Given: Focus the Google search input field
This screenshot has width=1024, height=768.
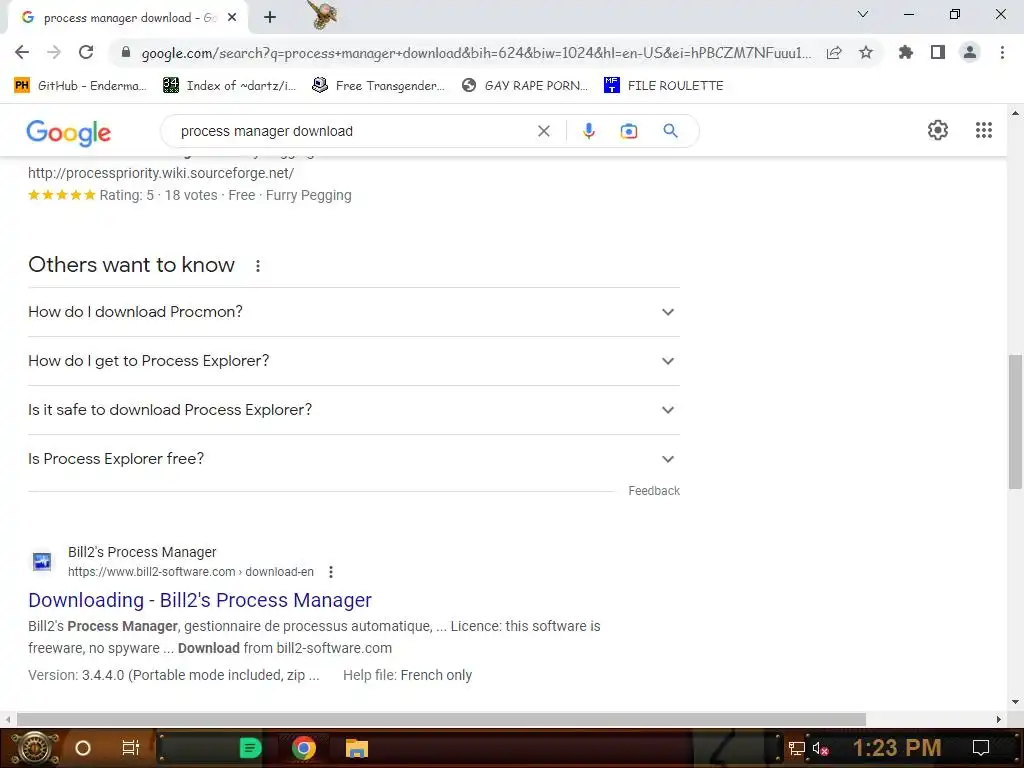Looking at the screenshot, I should (353, 131).
